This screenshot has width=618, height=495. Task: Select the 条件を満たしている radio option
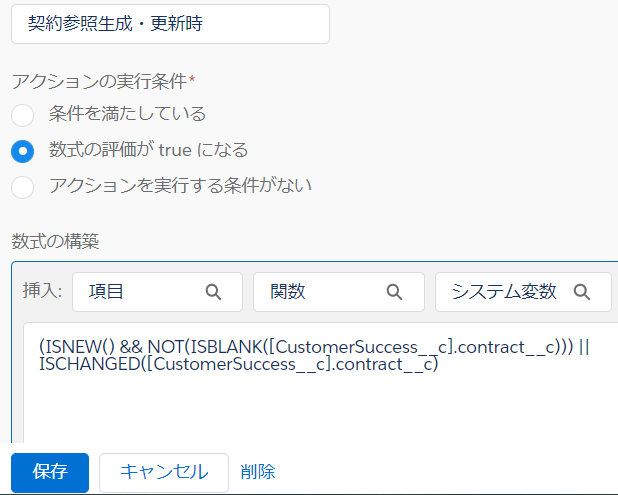pos(22,115)
